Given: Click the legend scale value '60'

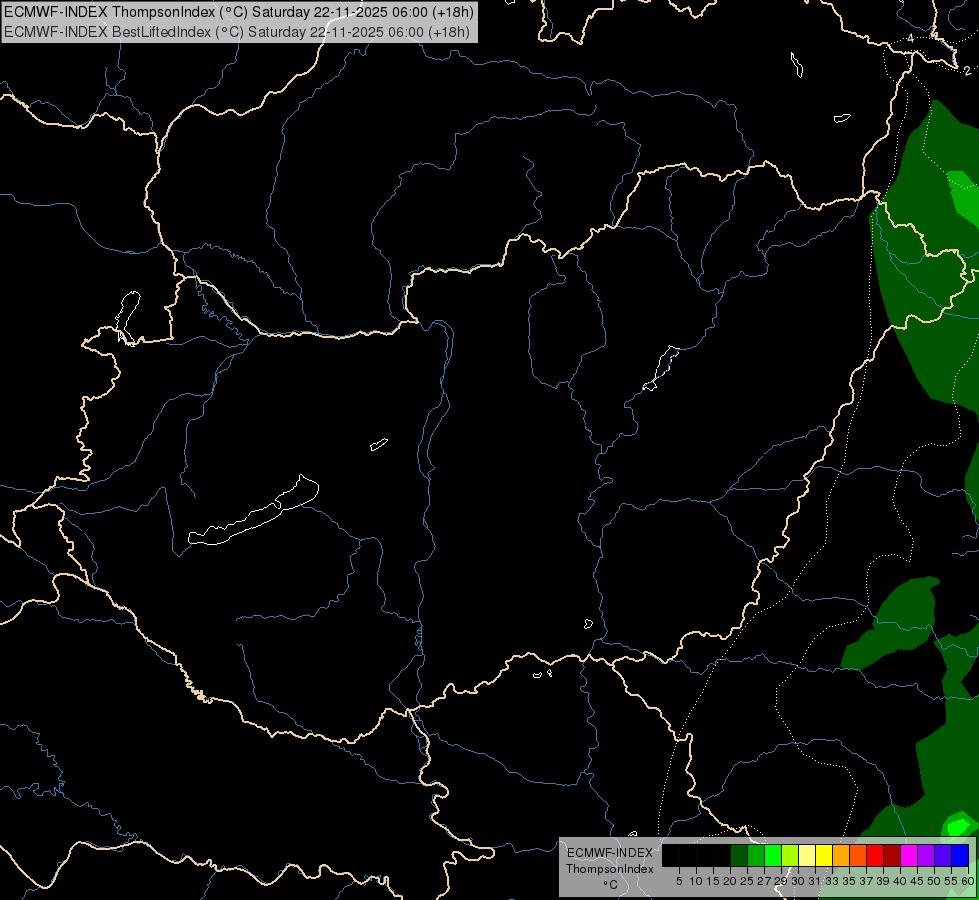Looking at the screenshot, I should coord(968,881).
